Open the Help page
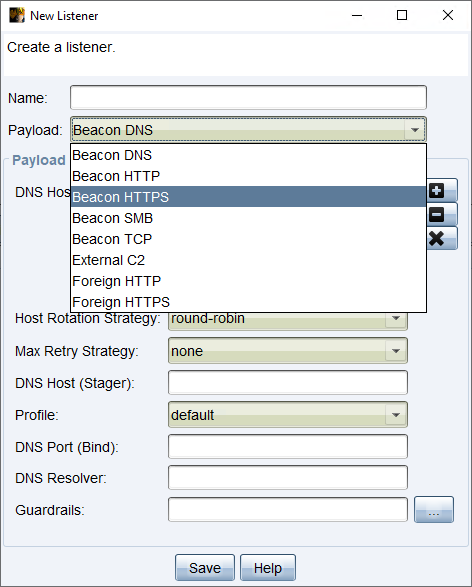Viewport: 472px width, 587px height. (268, 568)
